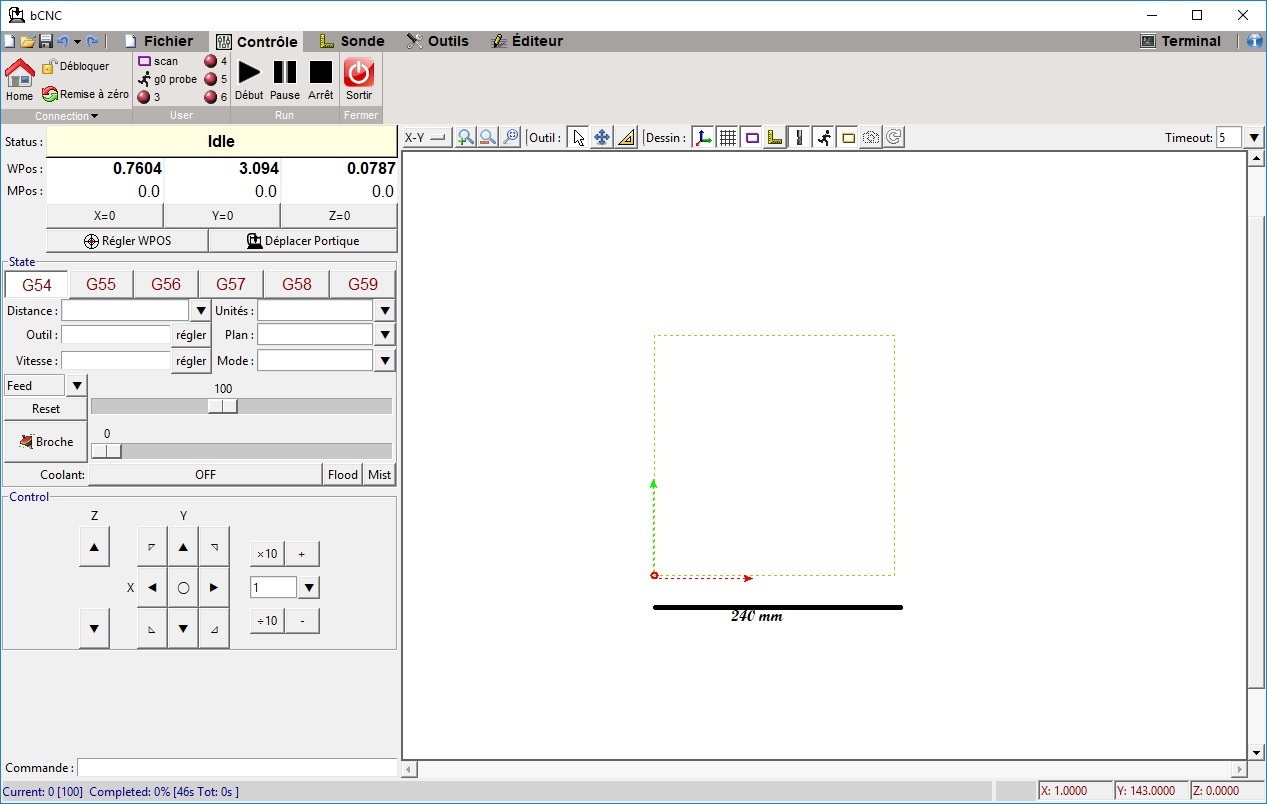The width and height of the screenshot is (1267, 804).
Task: Open the X-Y view selector
Action: point(427,138)
